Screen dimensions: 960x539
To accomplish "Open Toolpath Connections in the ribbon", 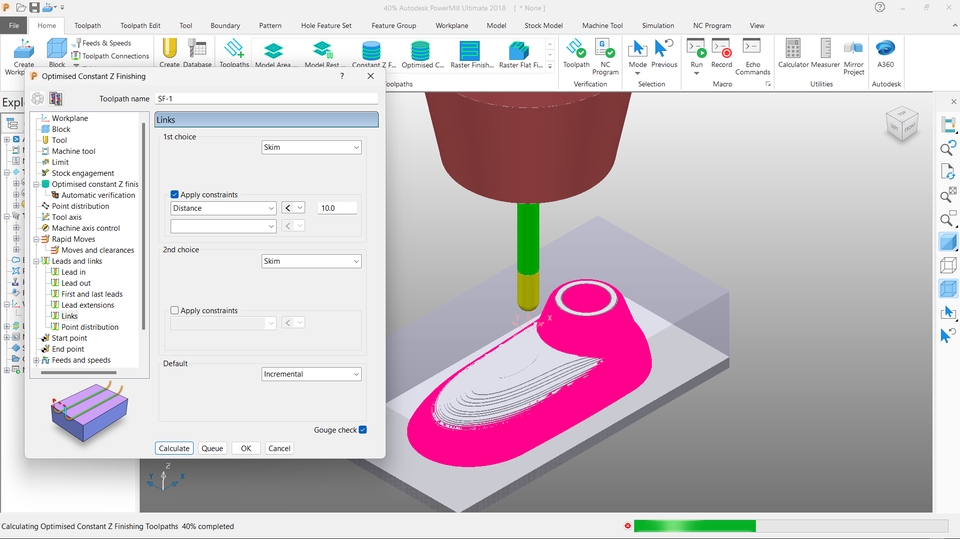I will coord(110,56).
